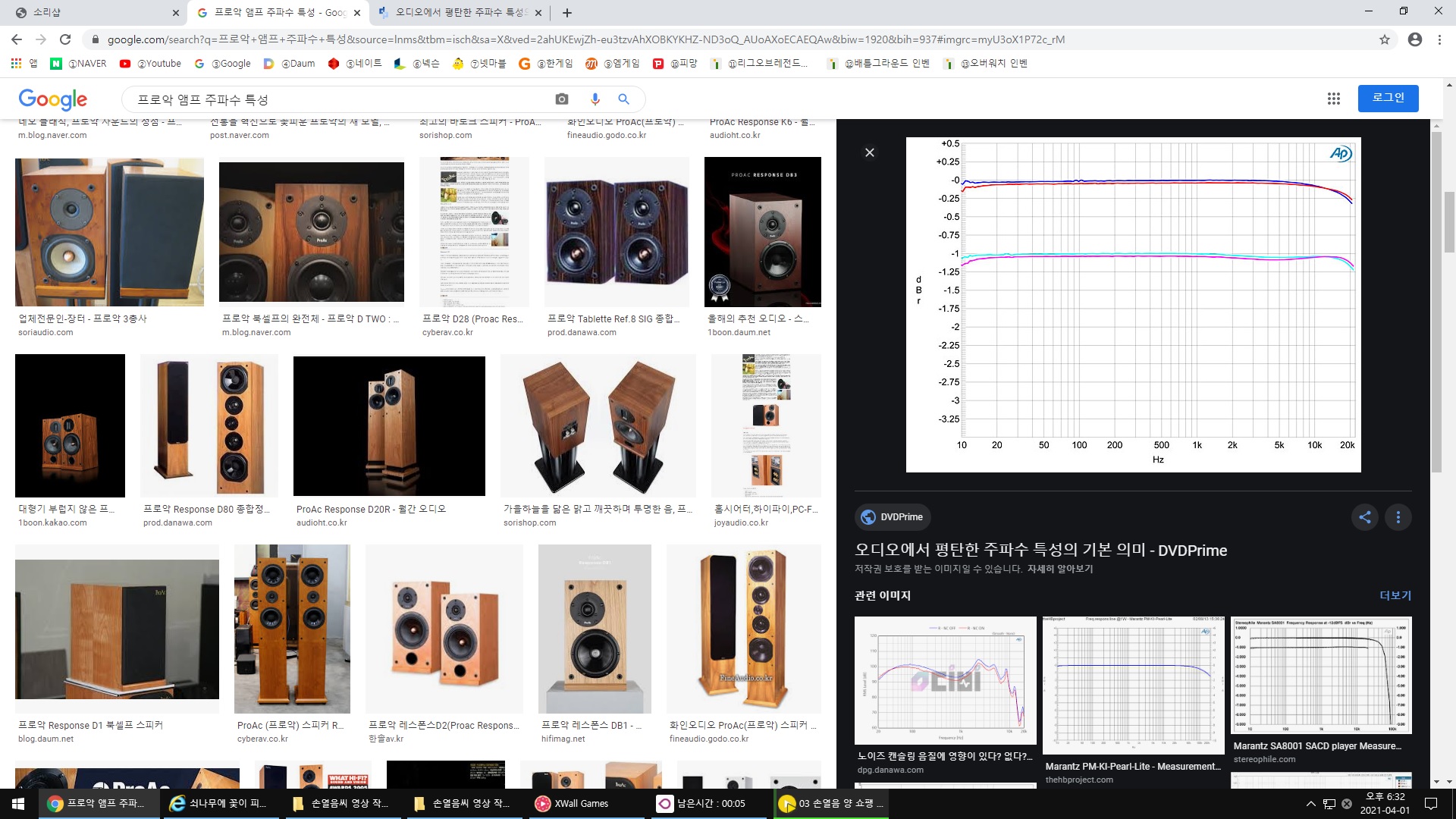Open the XWall Games taskbar item
The image size is (1456, 819).
click(585, 804)
